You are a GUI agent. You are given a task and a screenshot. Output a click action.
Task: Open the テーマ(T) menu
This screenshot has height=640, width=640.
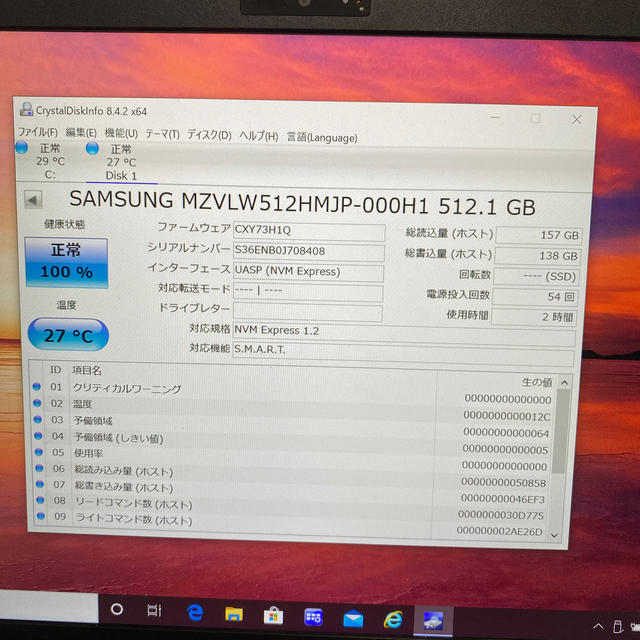162,134
